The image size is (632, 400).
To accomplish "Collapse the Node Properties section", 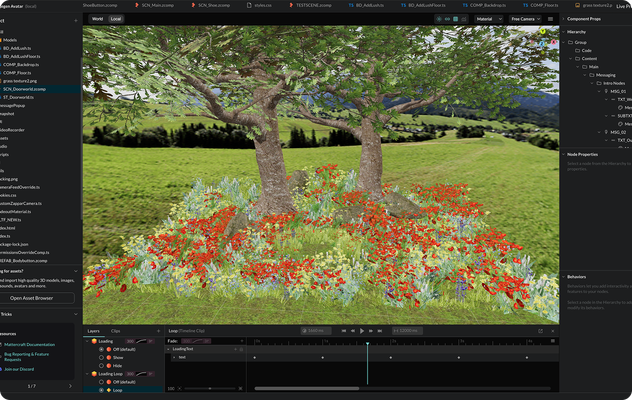I will (x=563, y=154).
